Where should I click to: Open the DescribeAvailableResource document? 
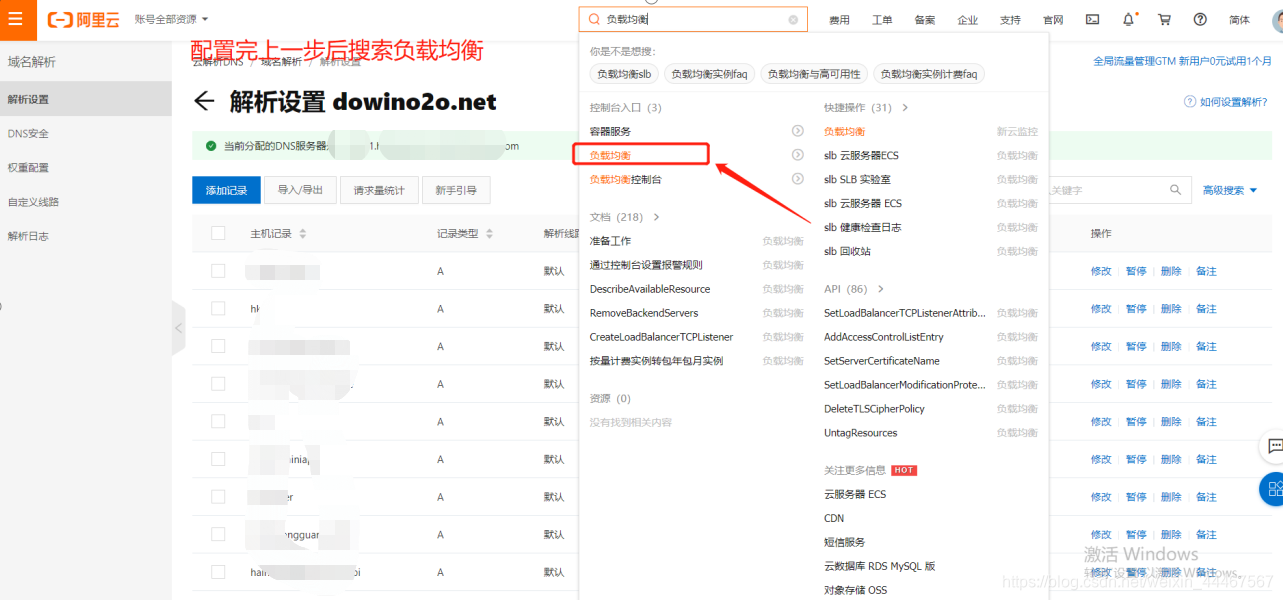650,289
